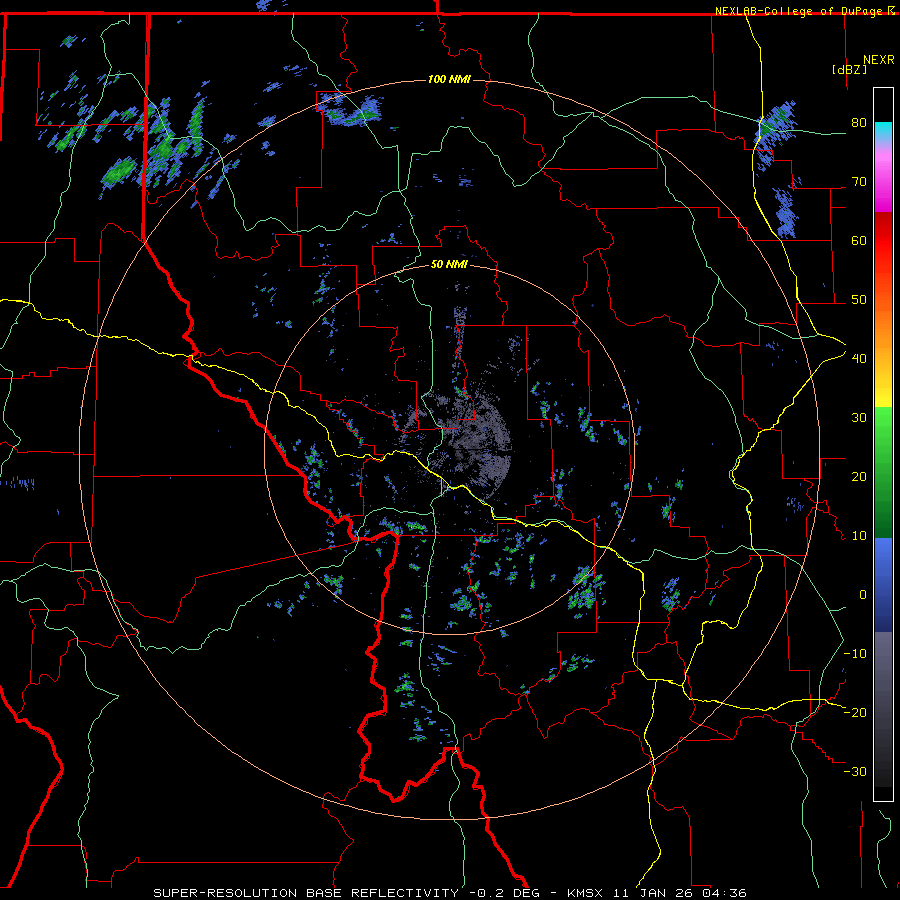Click the reflectivity color scale bar

click(x=883, y=444)
